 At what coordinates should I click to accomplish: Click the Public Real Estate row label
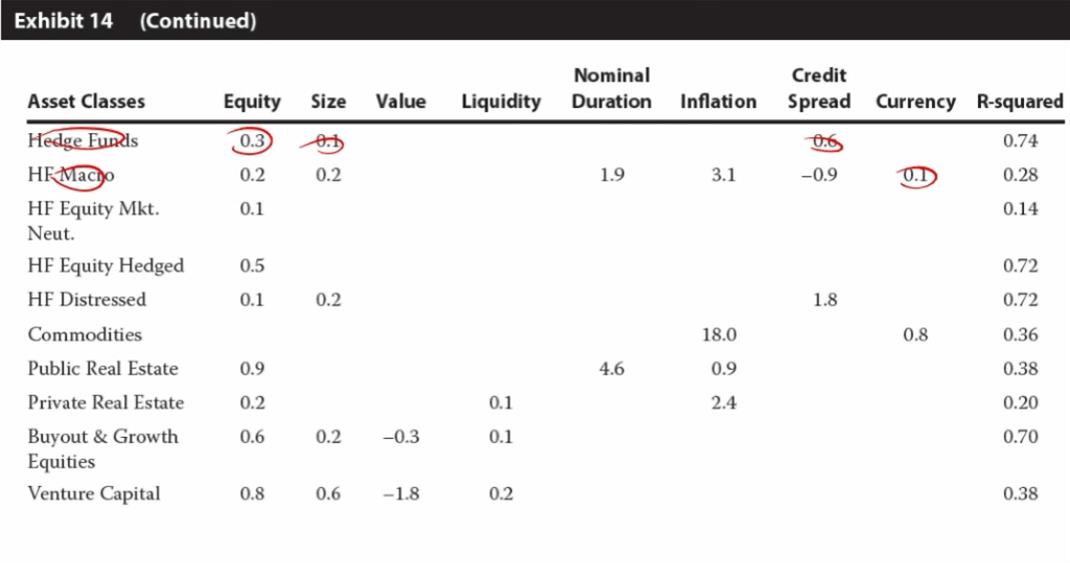(x=103, y=368)
